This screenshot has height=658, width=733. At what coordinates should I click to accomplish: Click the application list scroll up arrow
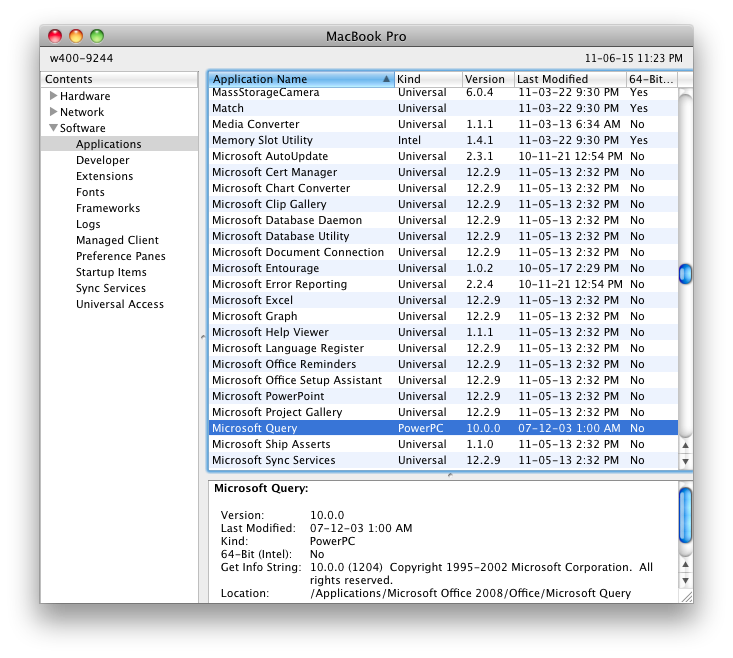tap(685, 445)
